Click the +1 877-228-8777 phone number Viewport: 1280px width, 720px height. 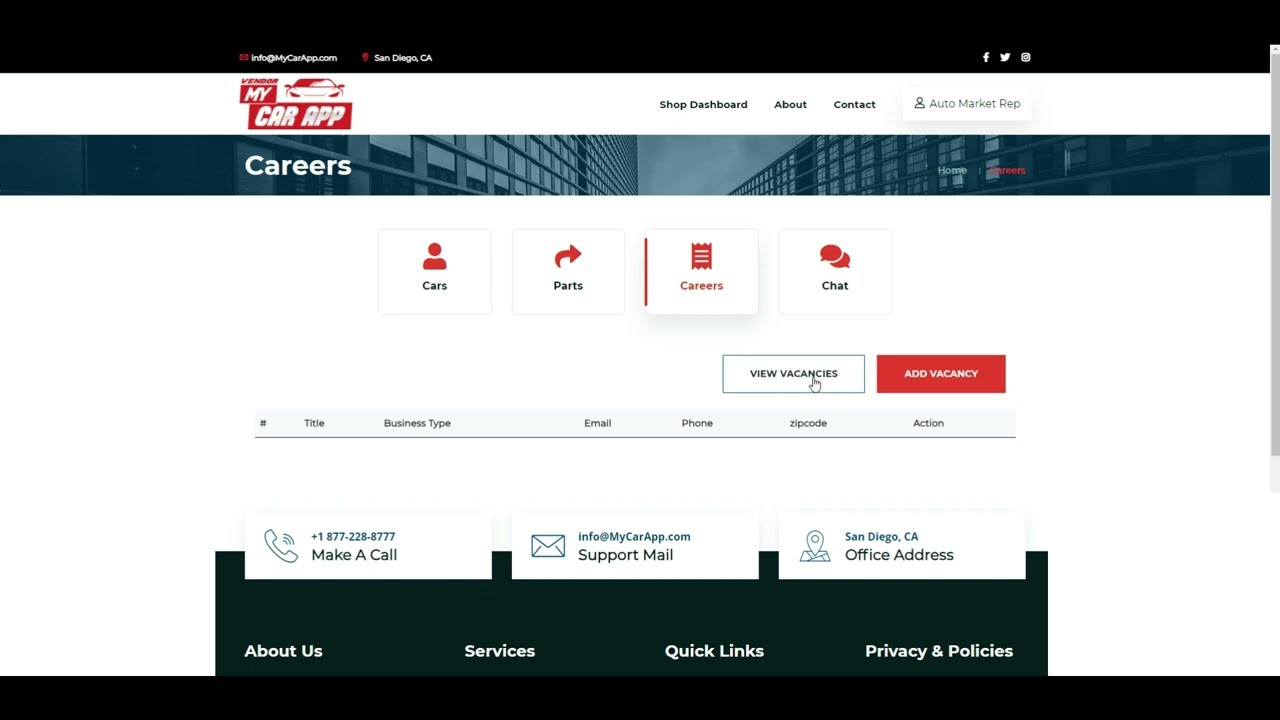pos(353,537)
